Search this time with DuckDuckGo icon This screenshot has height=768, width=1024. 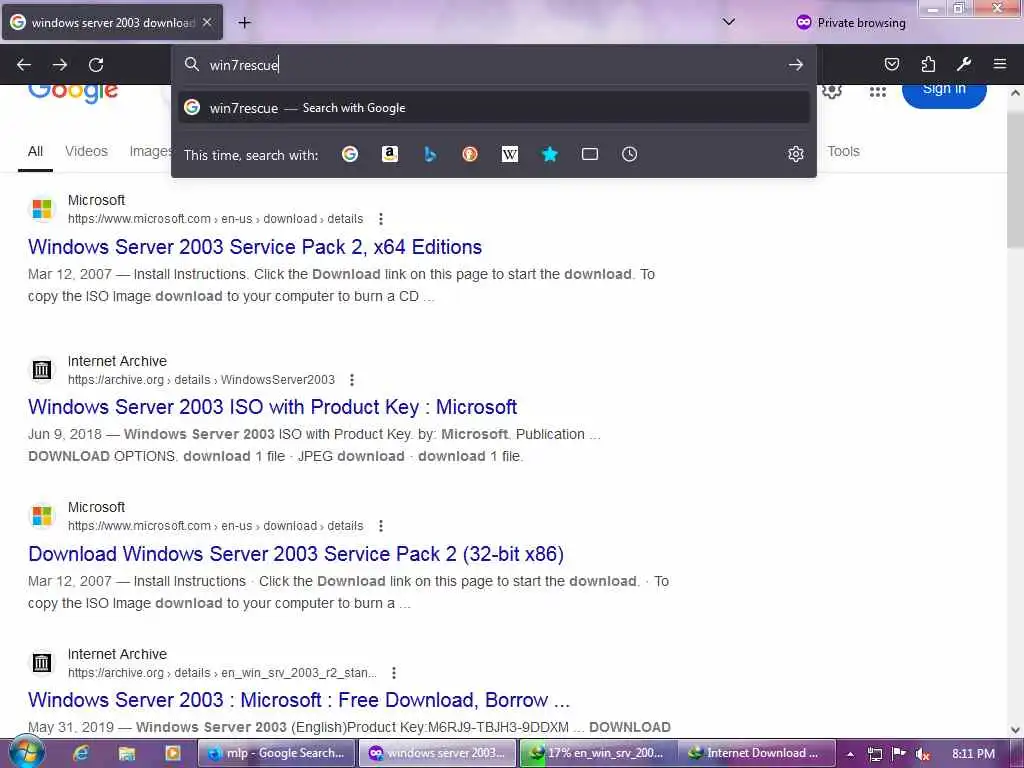coord(470,154)
